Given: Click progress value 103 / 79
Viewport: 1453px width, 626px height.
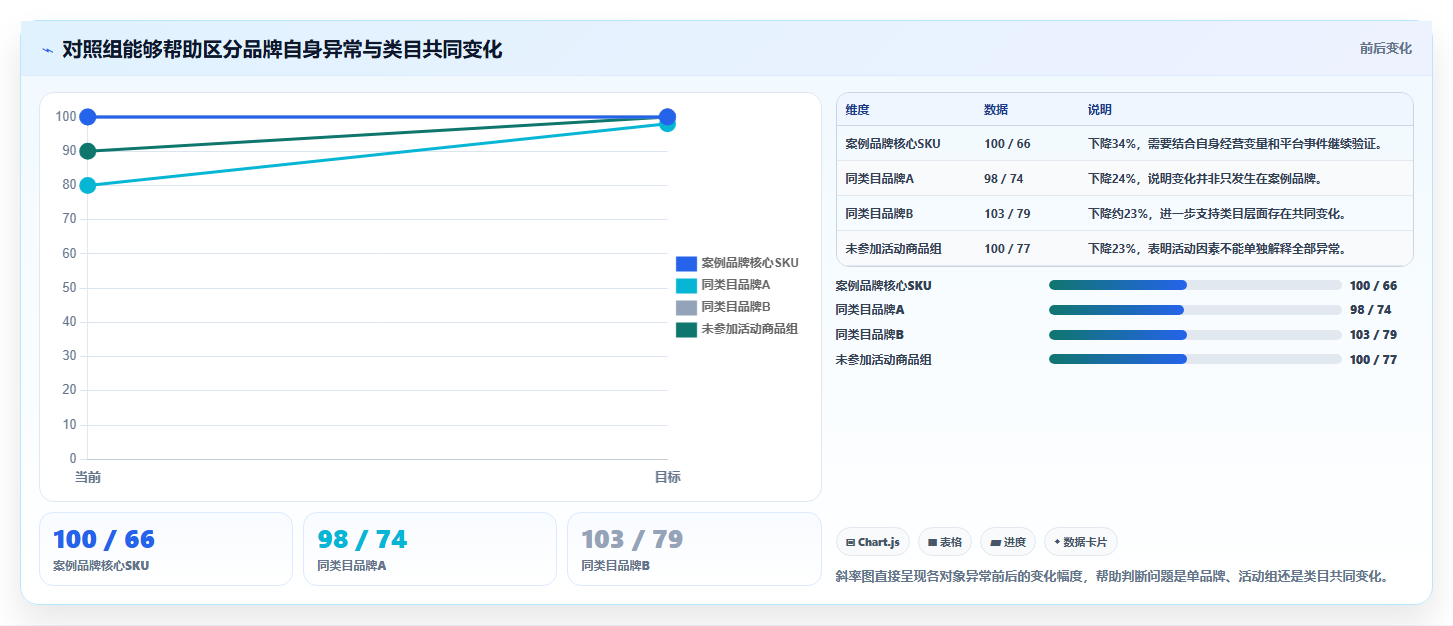Looking at the screenshot, I should coord(1373,335).
